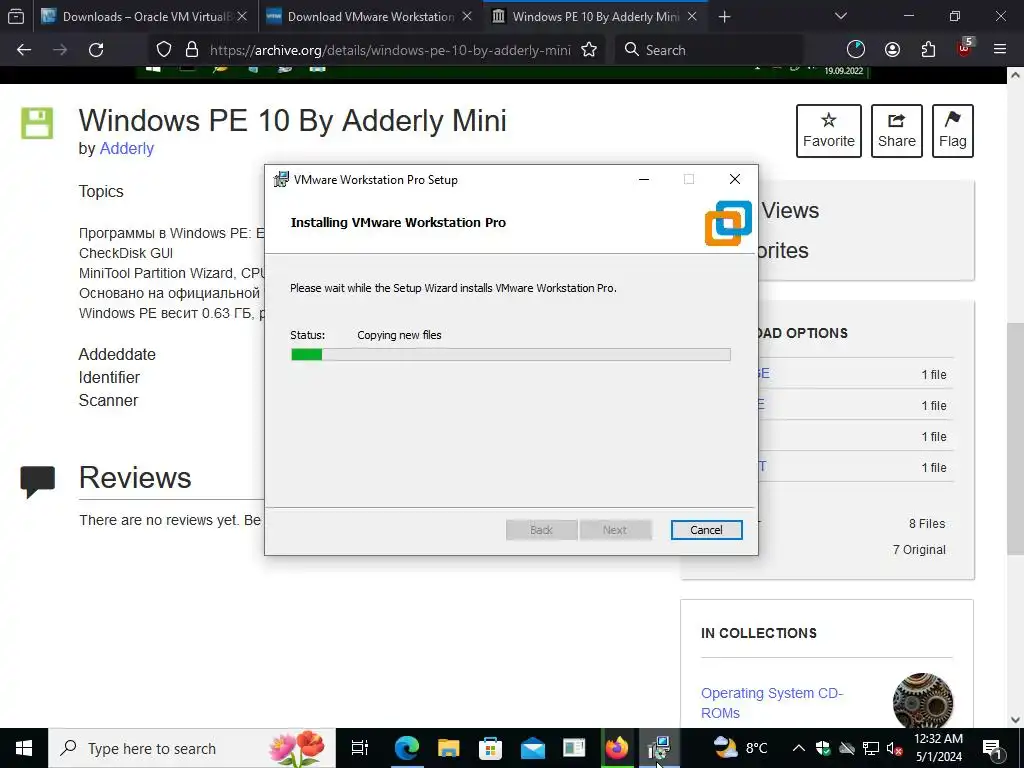Click the '7 Original' text
Screen dimensions: 1024x768
[x=919, y=550]
